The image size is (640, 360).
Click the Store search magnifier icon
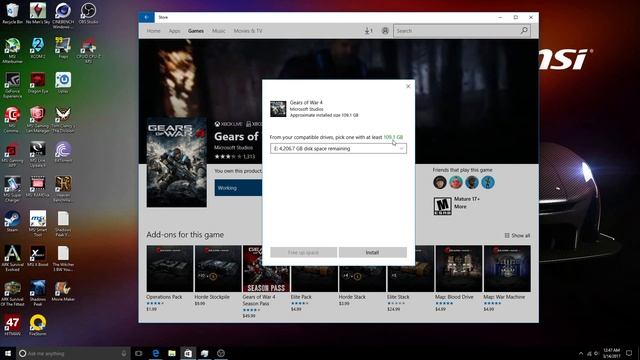coord(524,31)
